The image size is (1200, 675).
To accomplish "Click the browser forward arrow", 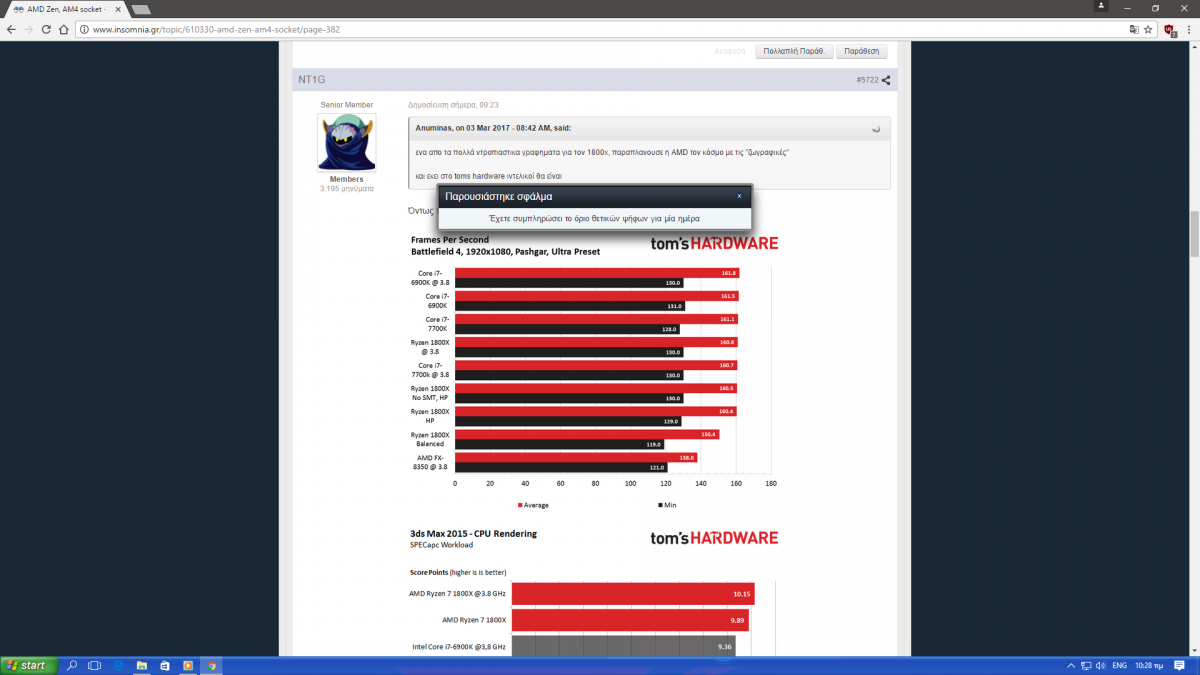I will coord(30,30).
